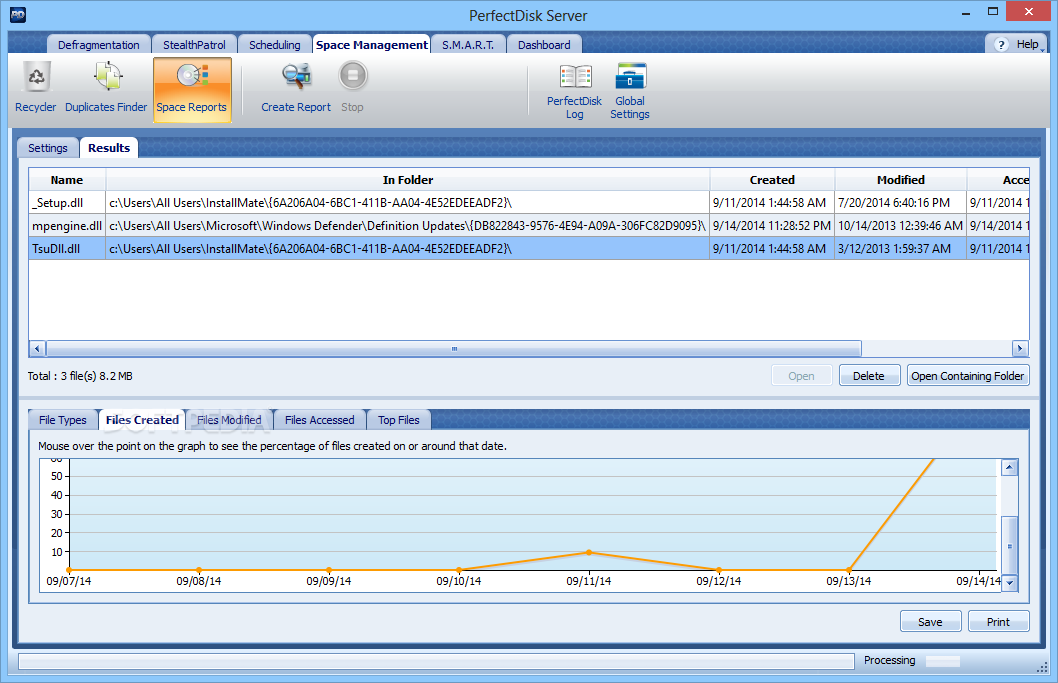Viewport: 1058px width, 683px height.
Task: Click the chart's scroll up arrow
Action: pos(1009,467)
